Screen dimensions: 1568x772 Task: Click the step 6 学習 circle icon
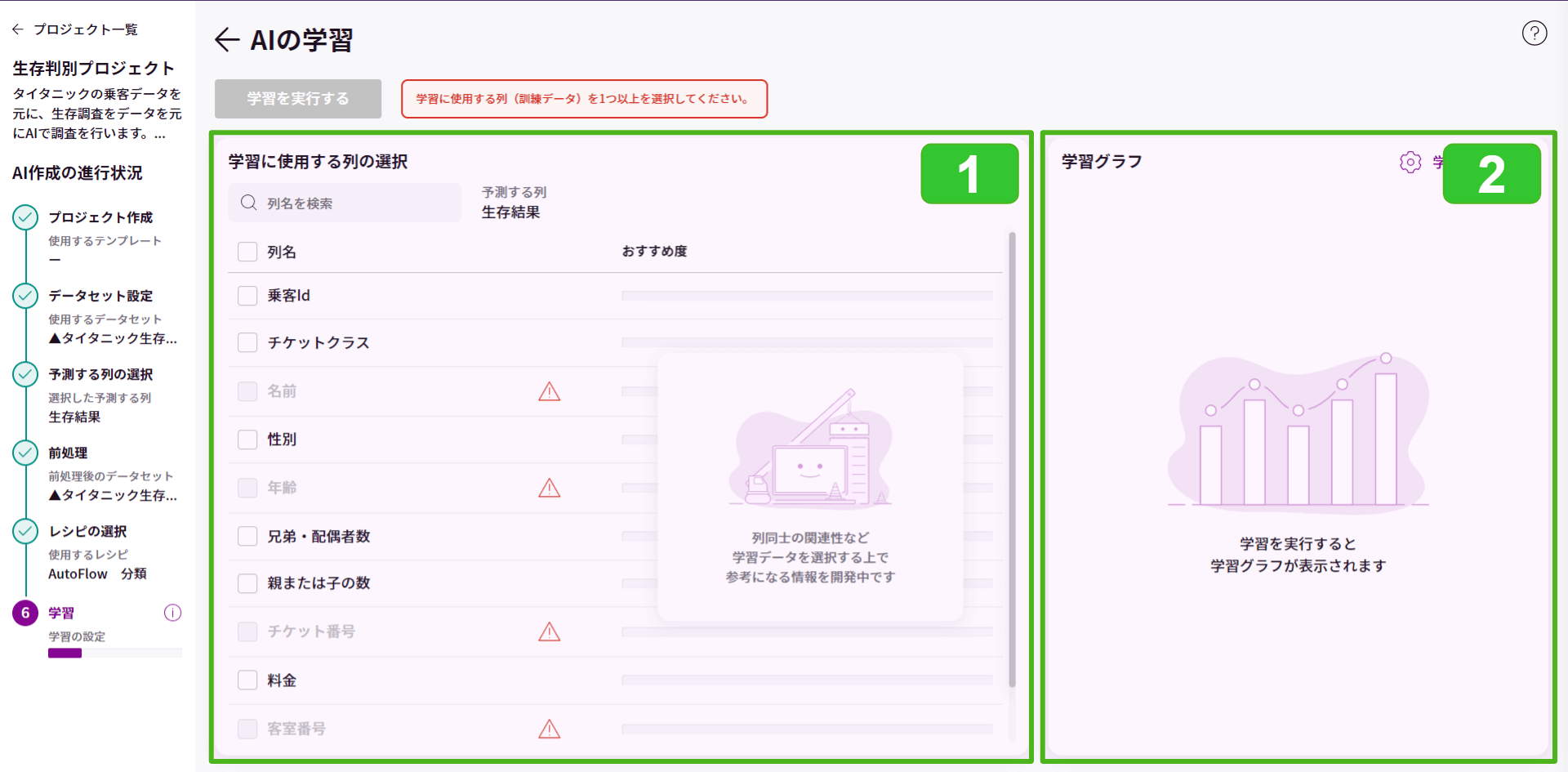tap(25, 613)
